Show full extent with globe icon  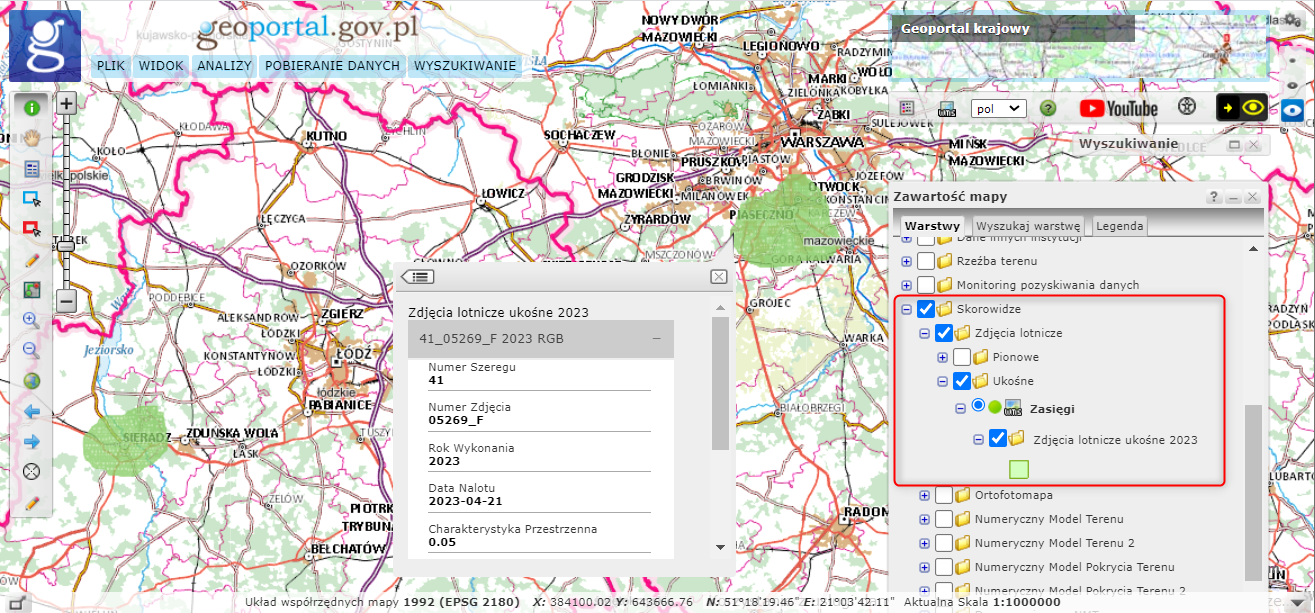[x=31, y=381]
